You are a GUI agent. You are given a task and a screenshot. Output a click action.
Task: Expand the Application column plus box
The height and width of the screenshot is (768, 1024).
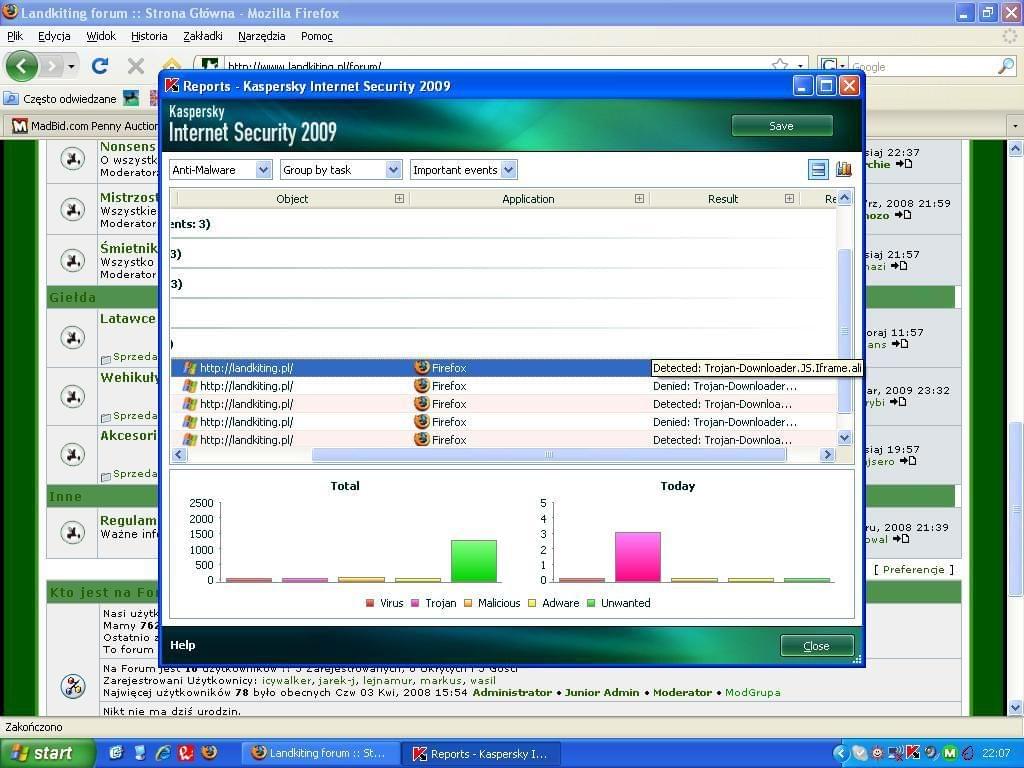tap(639, 199)
